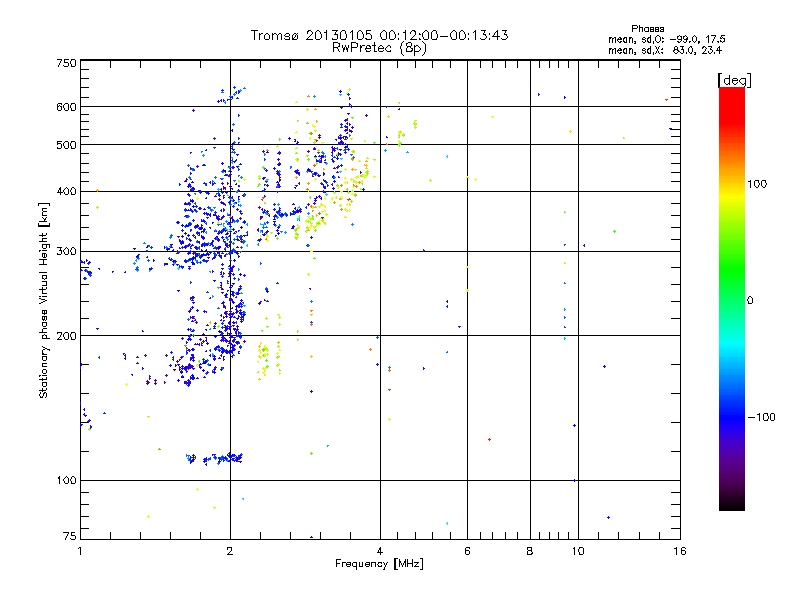
Task: Click the y-axis tick label '200'
Action: coord(66,336)
